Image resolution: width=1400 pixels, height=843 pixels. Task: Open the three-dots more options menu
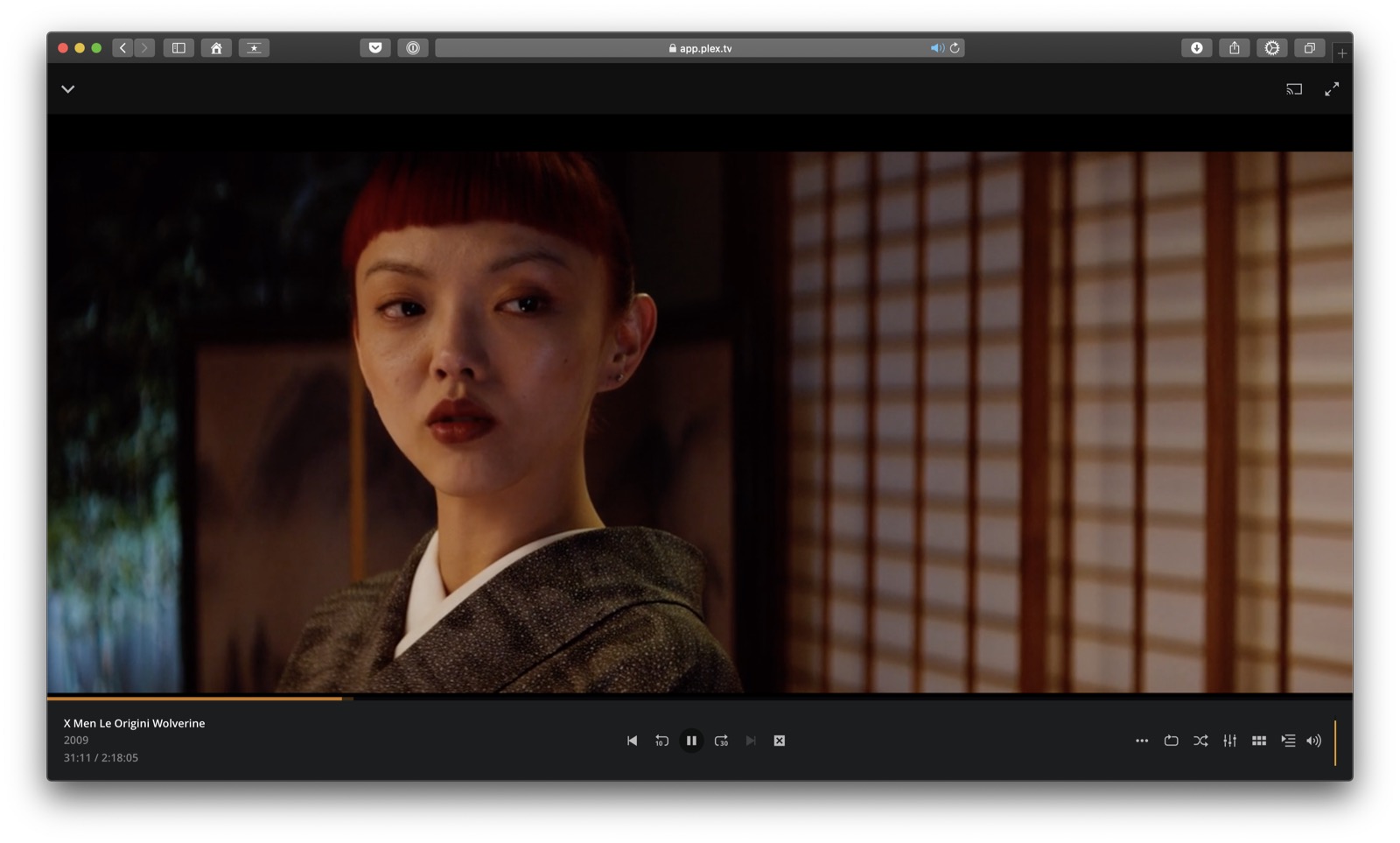click(x=1142, y=741)
